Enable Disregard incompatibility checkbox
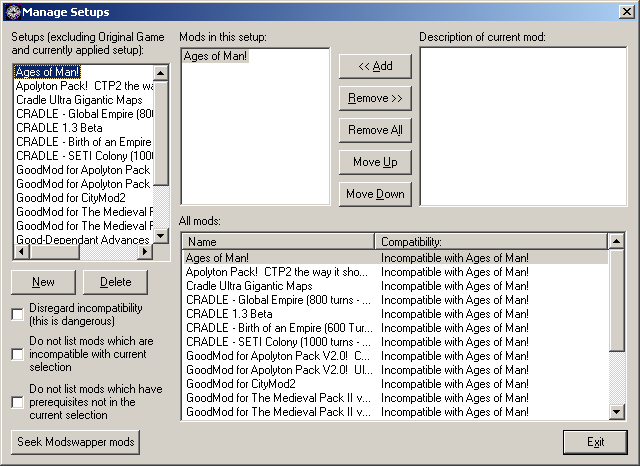Screen dimensions: 640x466 (17, 315)
